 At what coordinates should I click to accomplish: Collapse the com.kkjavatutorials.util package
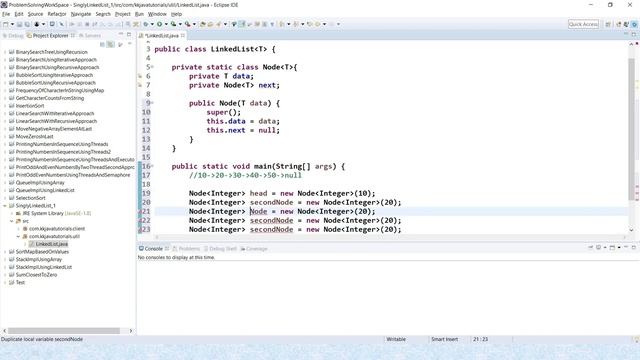18,236
